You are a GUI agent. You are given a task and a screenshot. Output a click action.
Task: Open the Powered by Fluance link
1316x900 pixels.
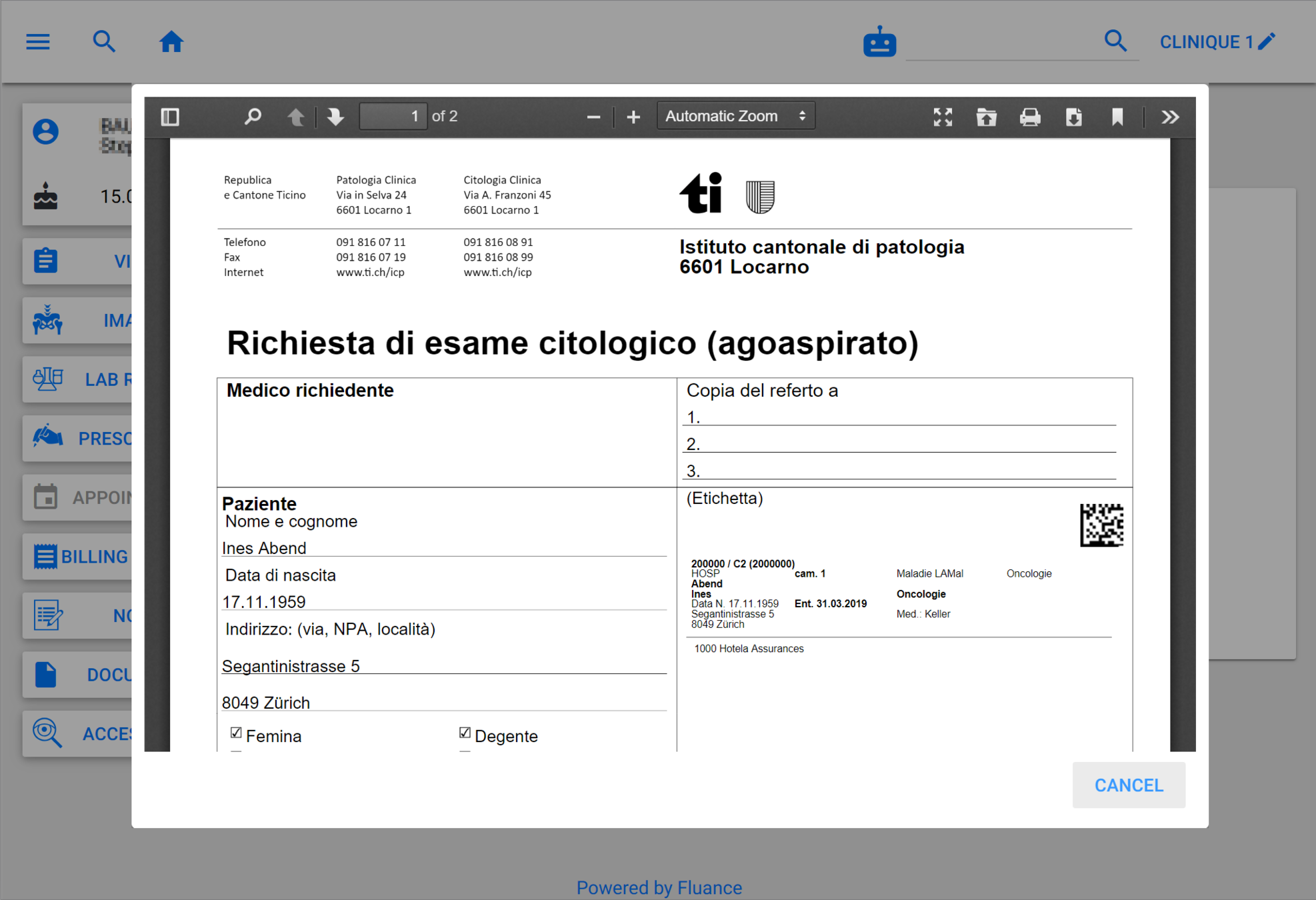[x=659, y=887]
